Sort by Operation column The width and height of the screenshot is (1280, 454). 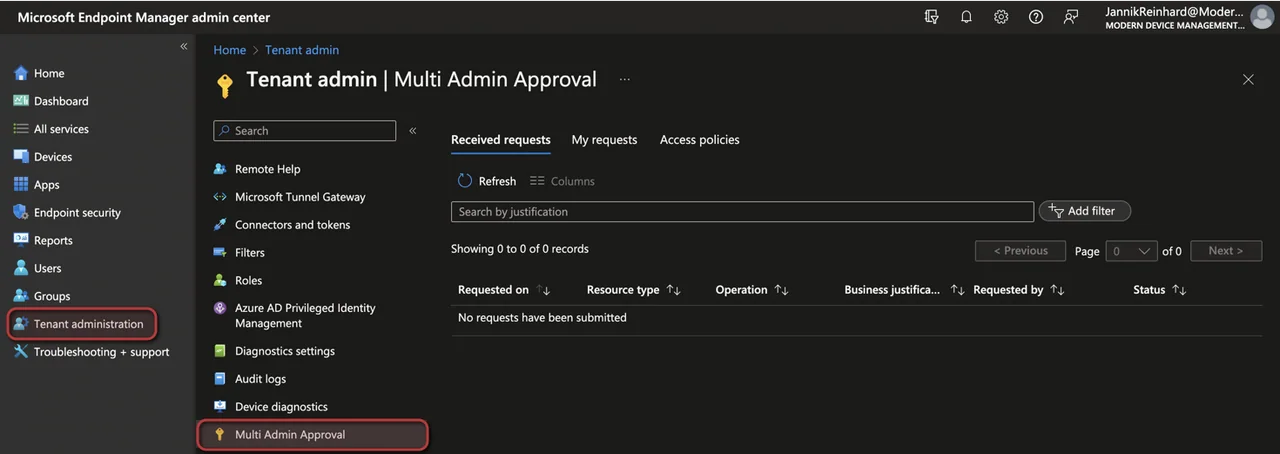(752, 290)
